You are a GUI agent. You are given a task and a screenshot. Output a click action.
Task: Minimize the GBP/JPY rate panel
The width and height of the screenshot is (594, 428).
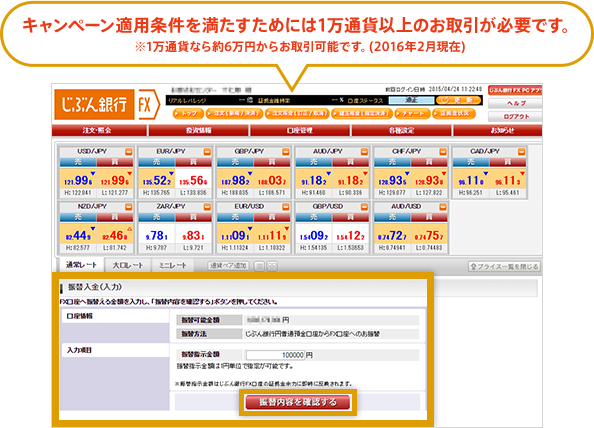coord(286,152)
